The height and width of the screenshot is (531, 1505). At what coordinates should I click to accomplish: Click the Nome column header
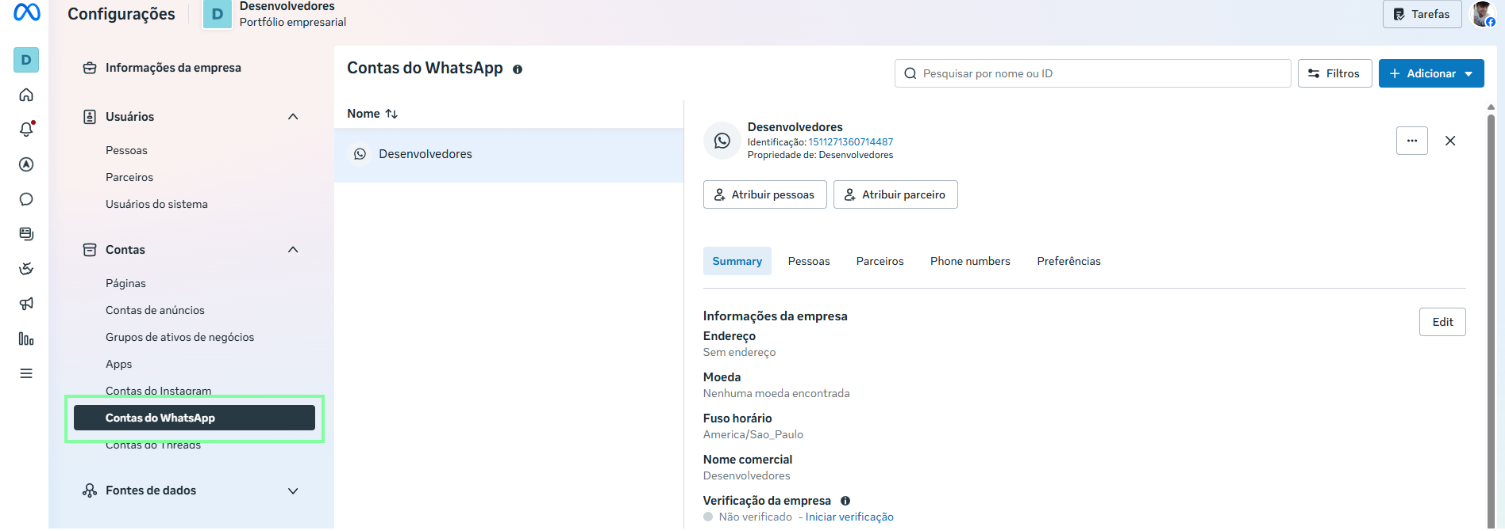363,114
